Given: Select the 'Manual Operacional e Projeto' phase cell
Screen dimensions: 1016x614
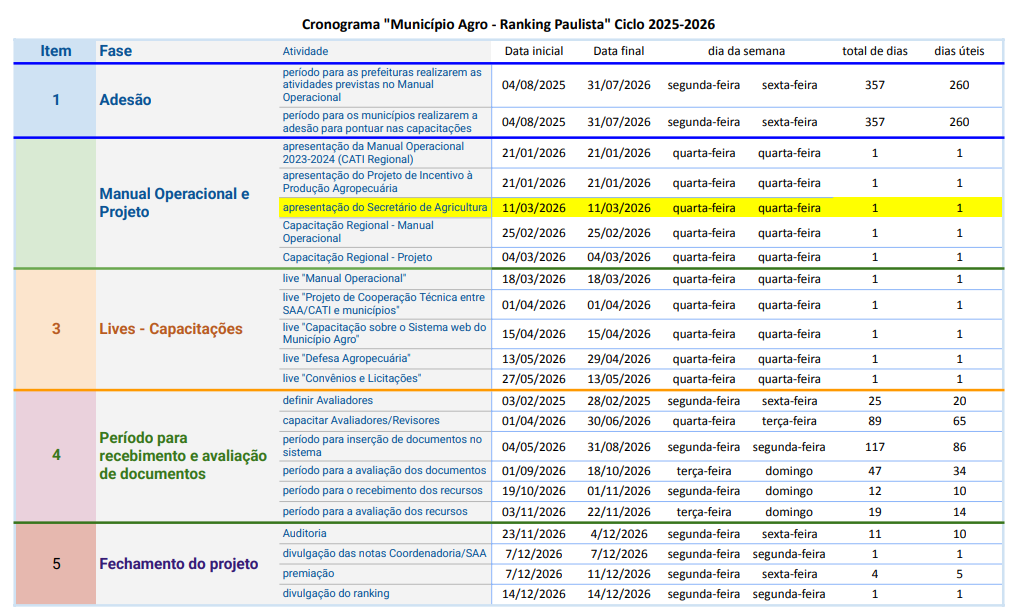Looking at the screenshot, I should click(174, 203).
